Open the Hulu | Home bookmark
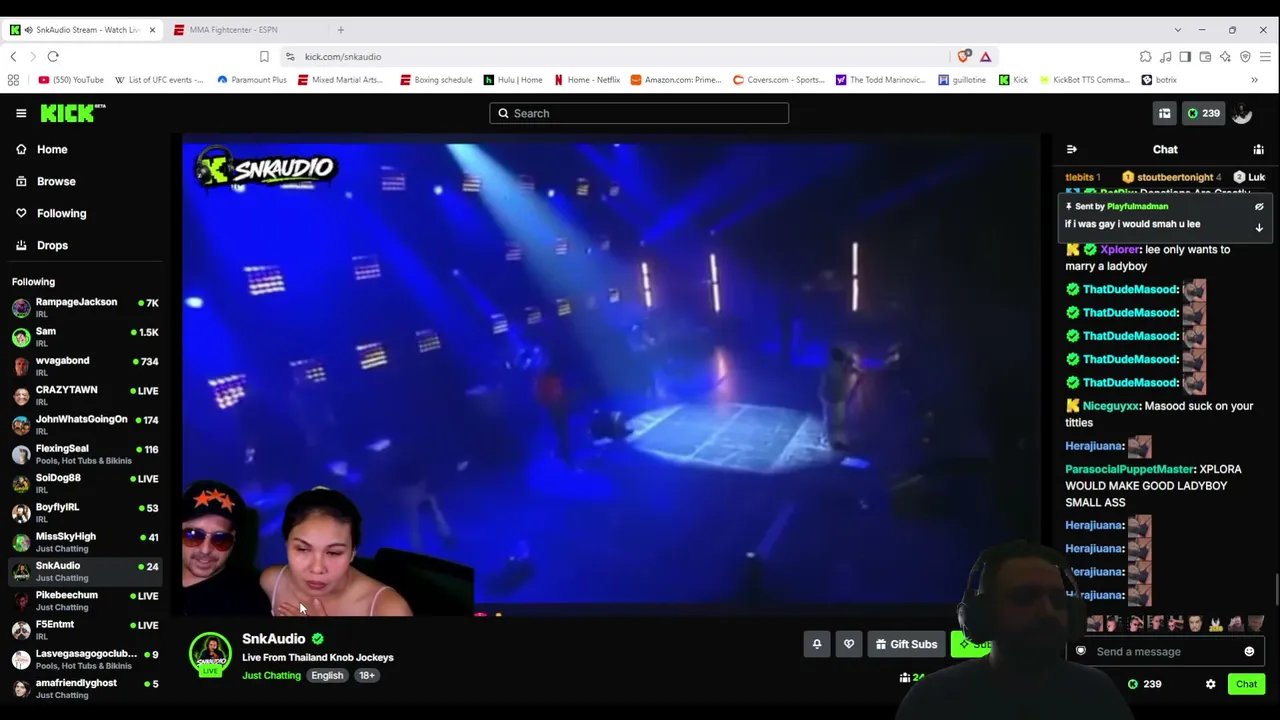The image size is (1280, 720). pyautogui.click(x=513, y=80)
